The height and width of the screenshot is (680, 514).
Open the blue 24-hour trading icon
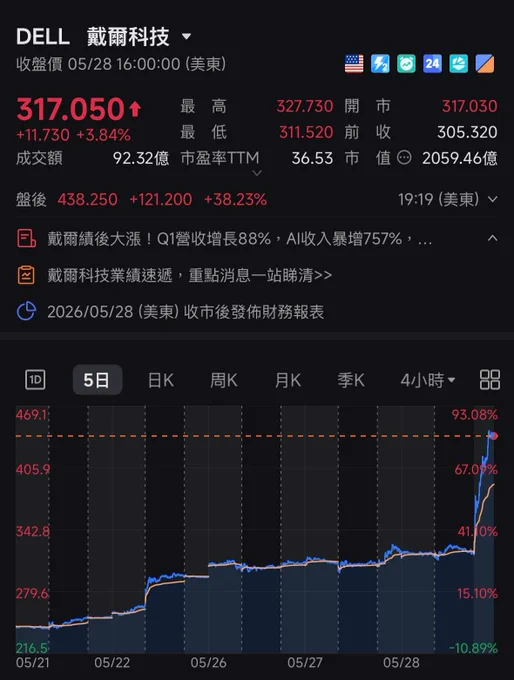(432, 64)
